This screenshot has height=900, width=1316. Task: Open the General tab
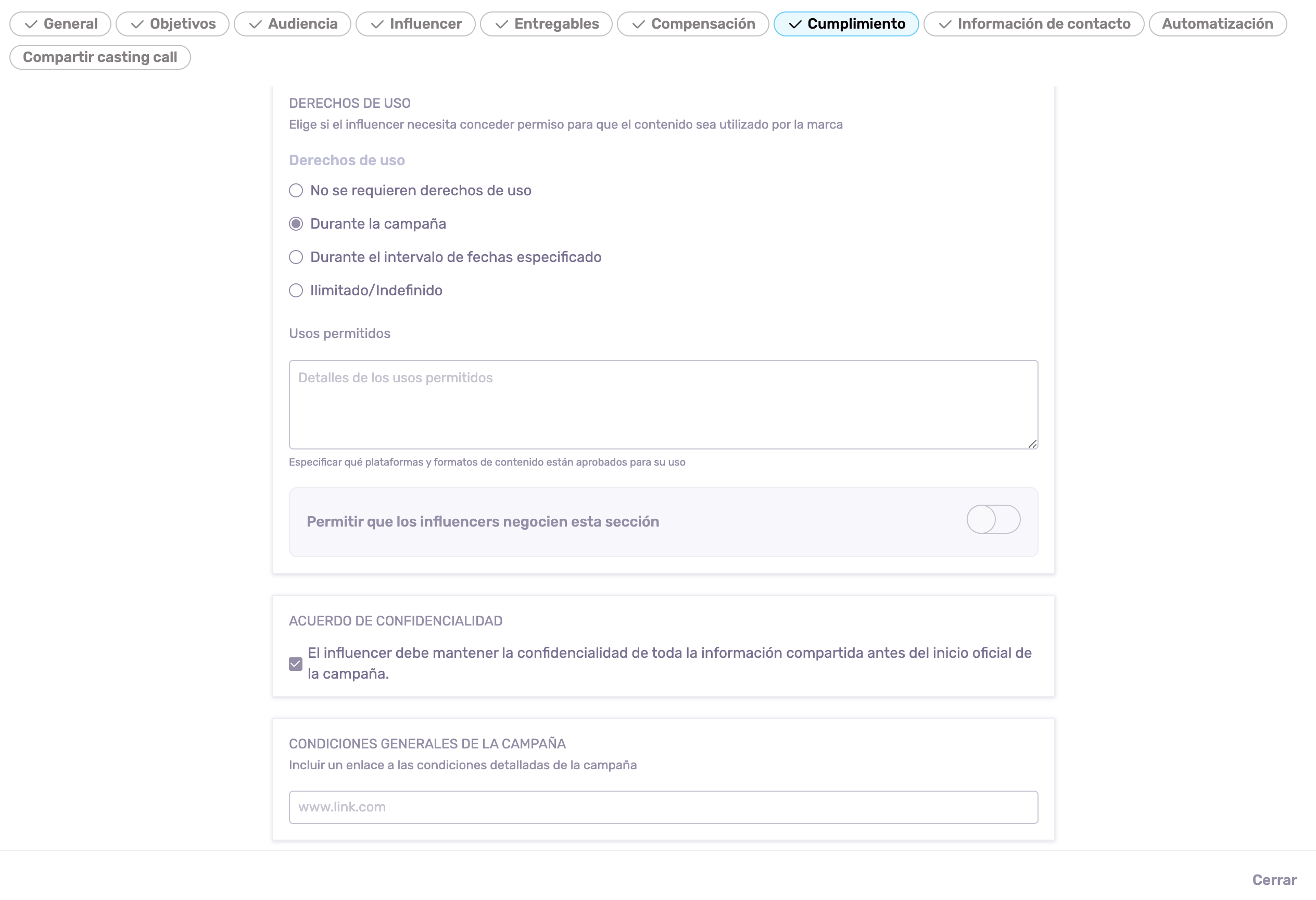[60, 24]
